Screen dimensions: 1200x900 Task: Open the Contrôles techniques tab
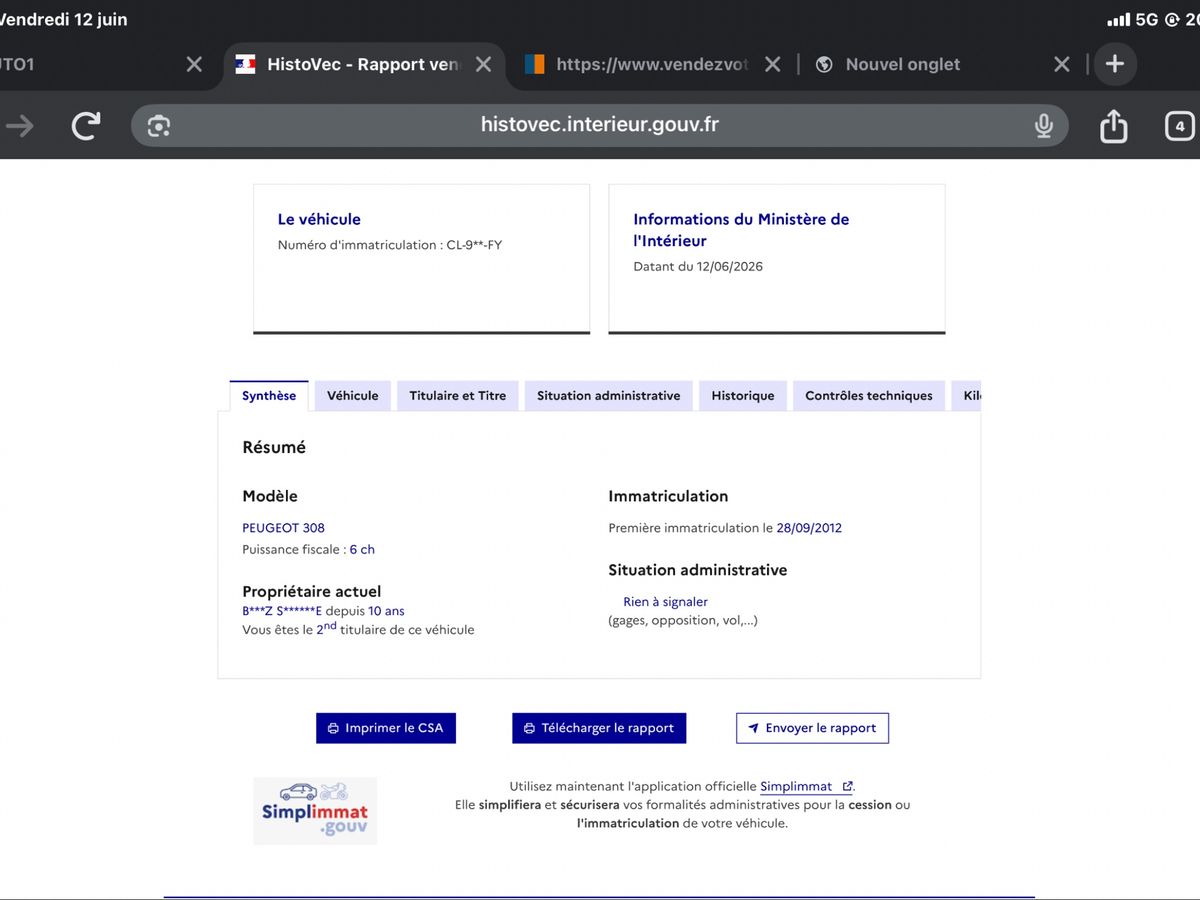click(x=869, y=396)
